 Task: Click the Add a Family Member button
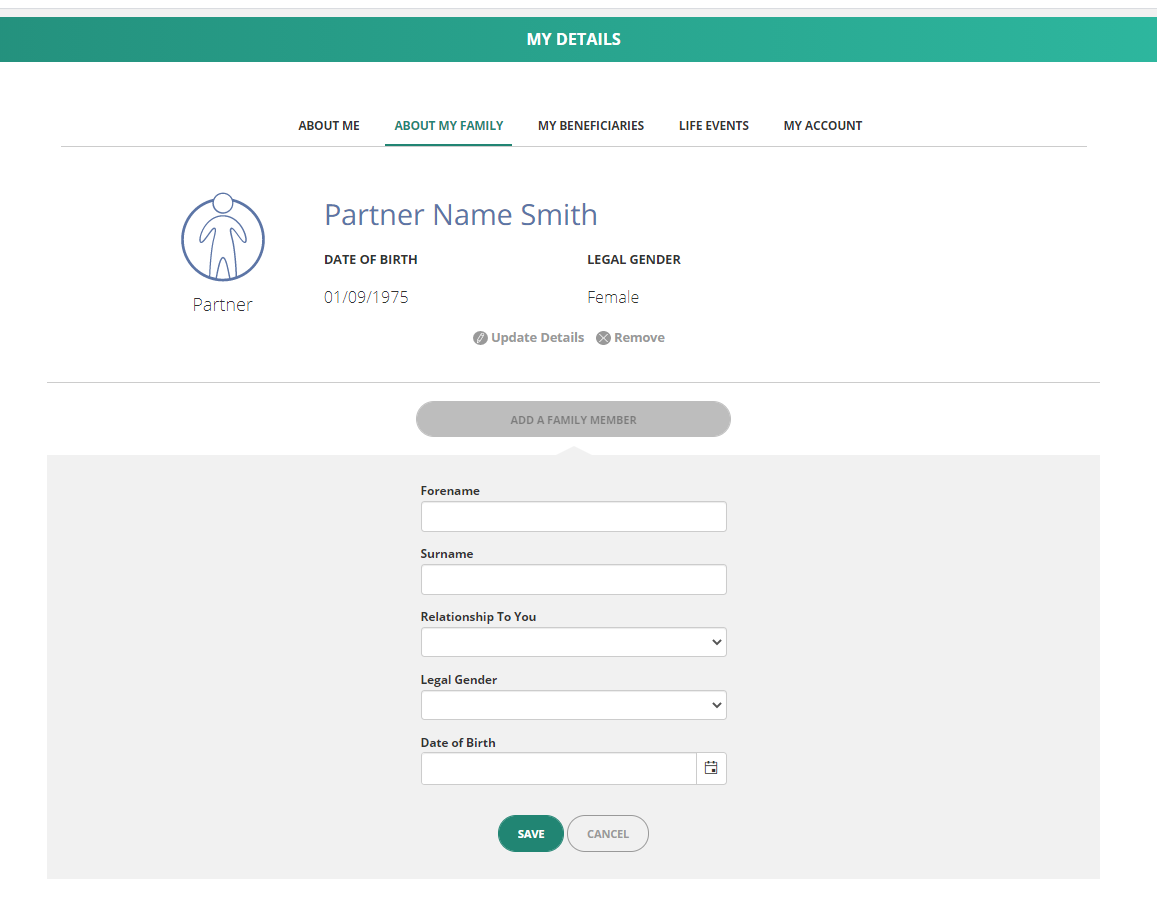pyautogui.click(x=573, y=419)
